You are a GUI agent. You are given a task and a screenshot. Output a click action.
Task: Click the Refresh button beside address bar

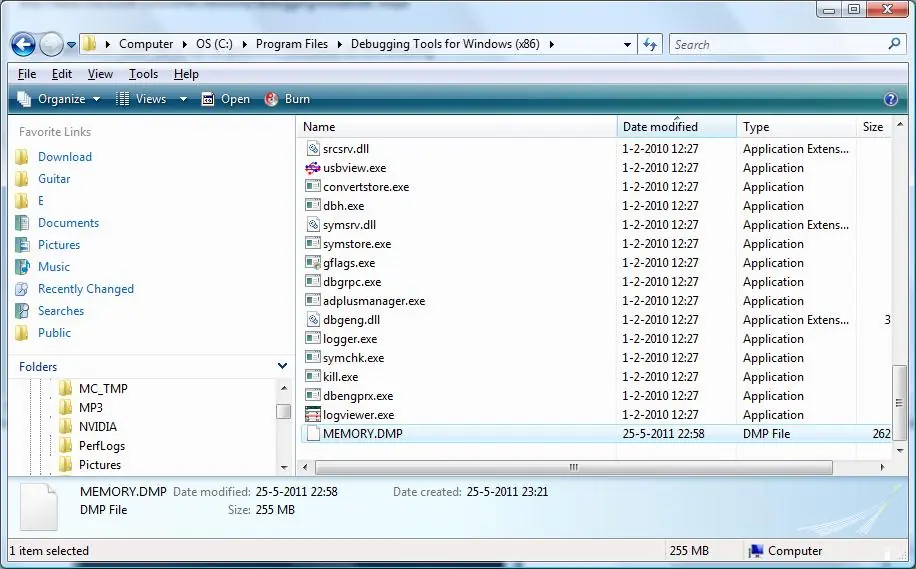(x=650, y=44)
